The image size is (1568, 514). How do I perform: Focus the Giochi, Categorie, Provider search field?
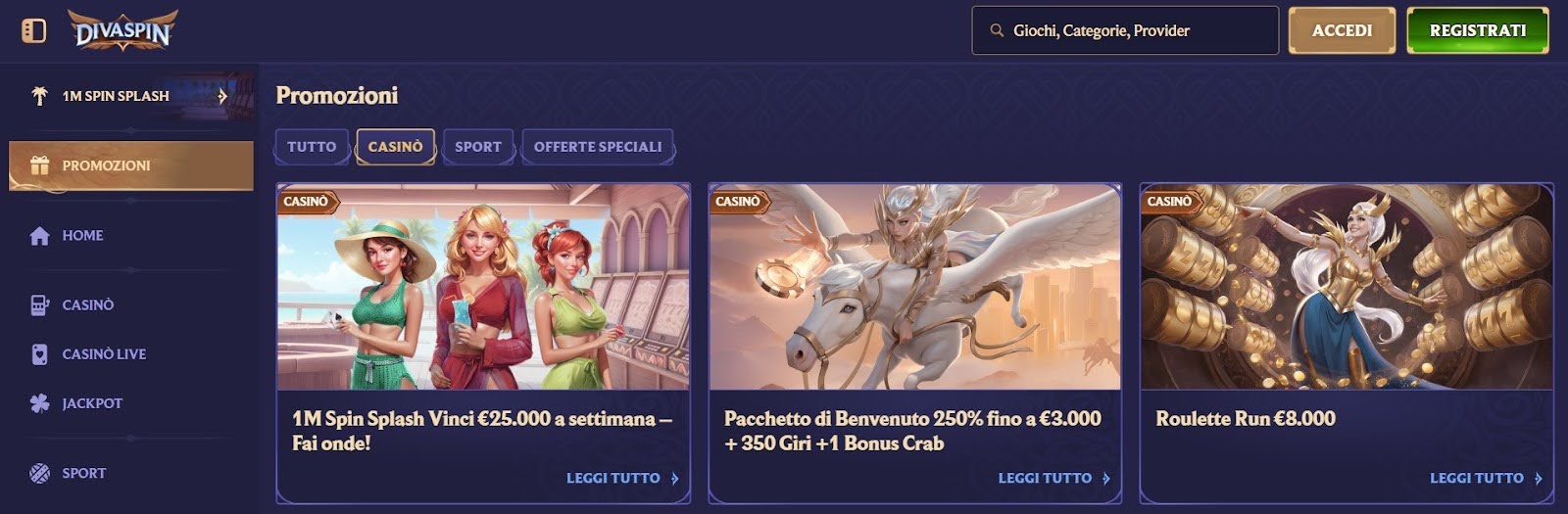click(x=1125, y=30)
